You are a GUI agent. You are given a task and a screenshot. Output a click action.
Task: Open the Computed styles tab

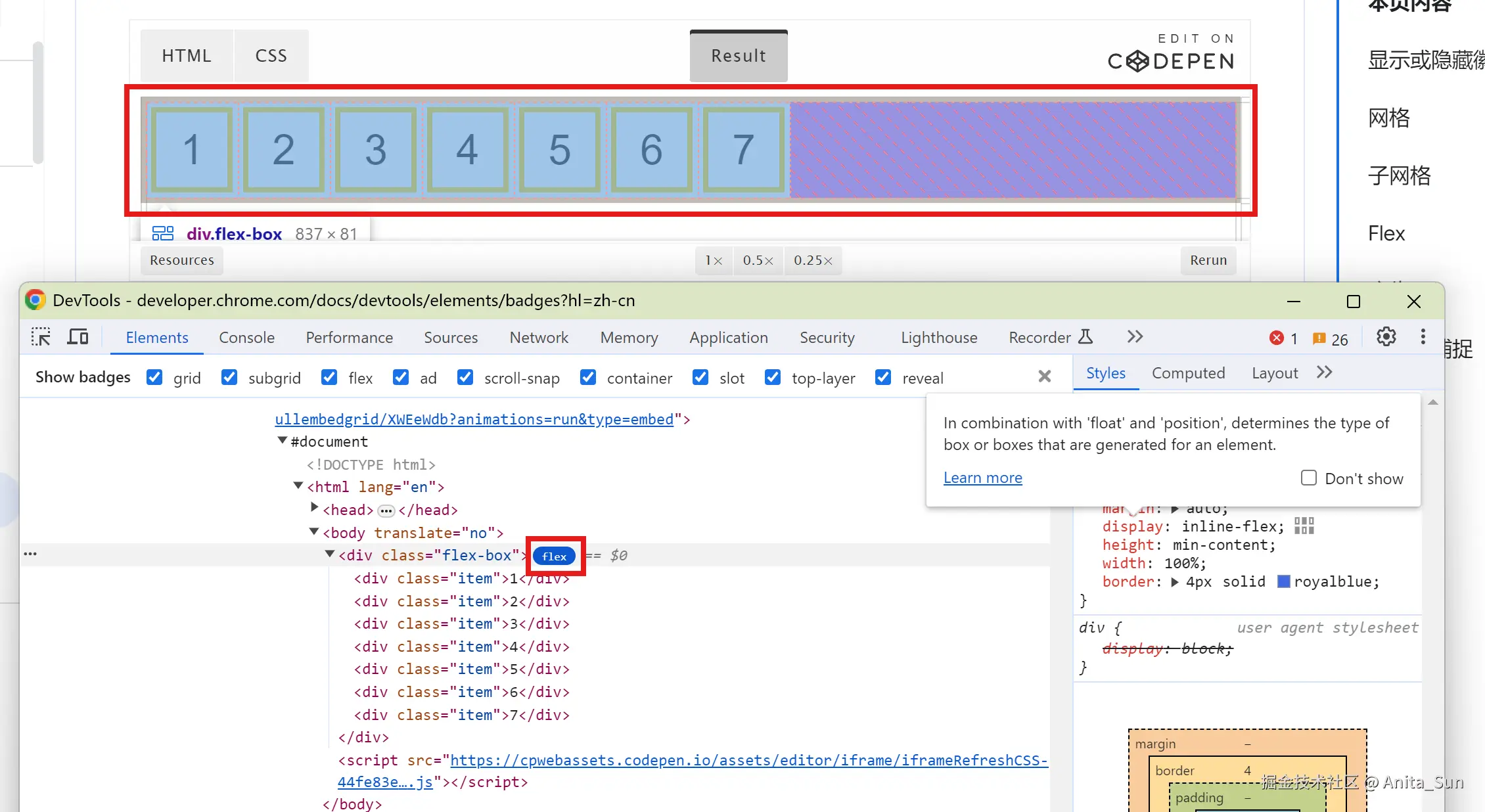1188,373
